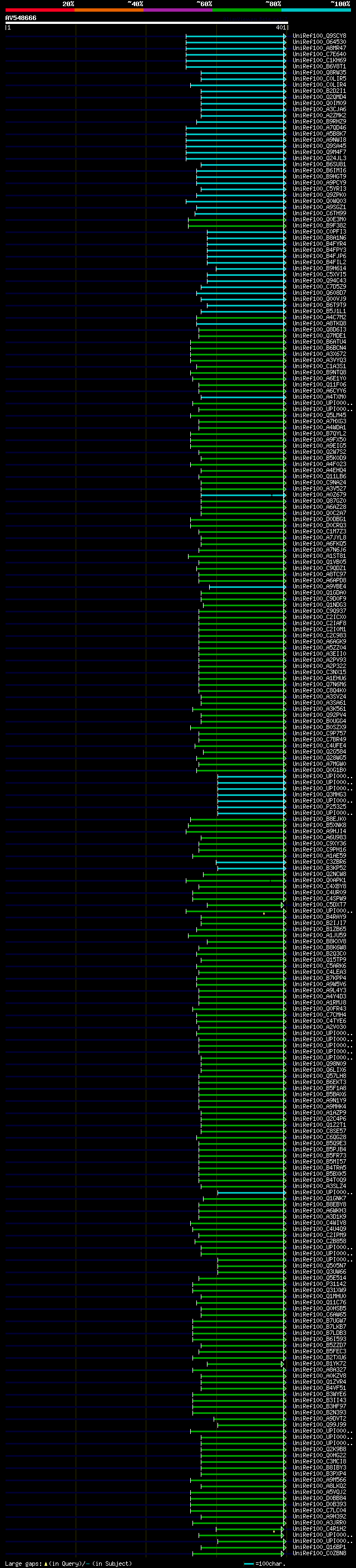Click the UniRef100_C5YRI3 entry

tap(319, 189)
